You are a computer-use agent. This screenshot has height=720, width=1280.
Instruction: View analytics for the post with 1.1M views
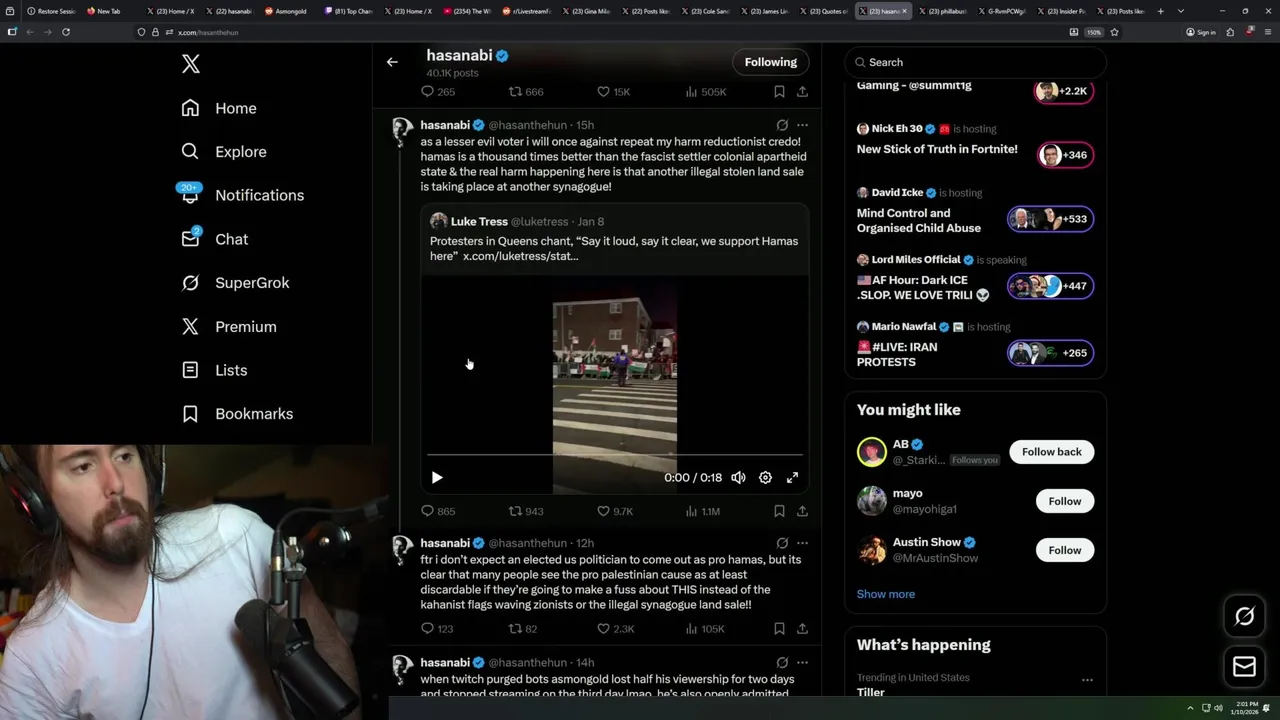tap(703, 511)
